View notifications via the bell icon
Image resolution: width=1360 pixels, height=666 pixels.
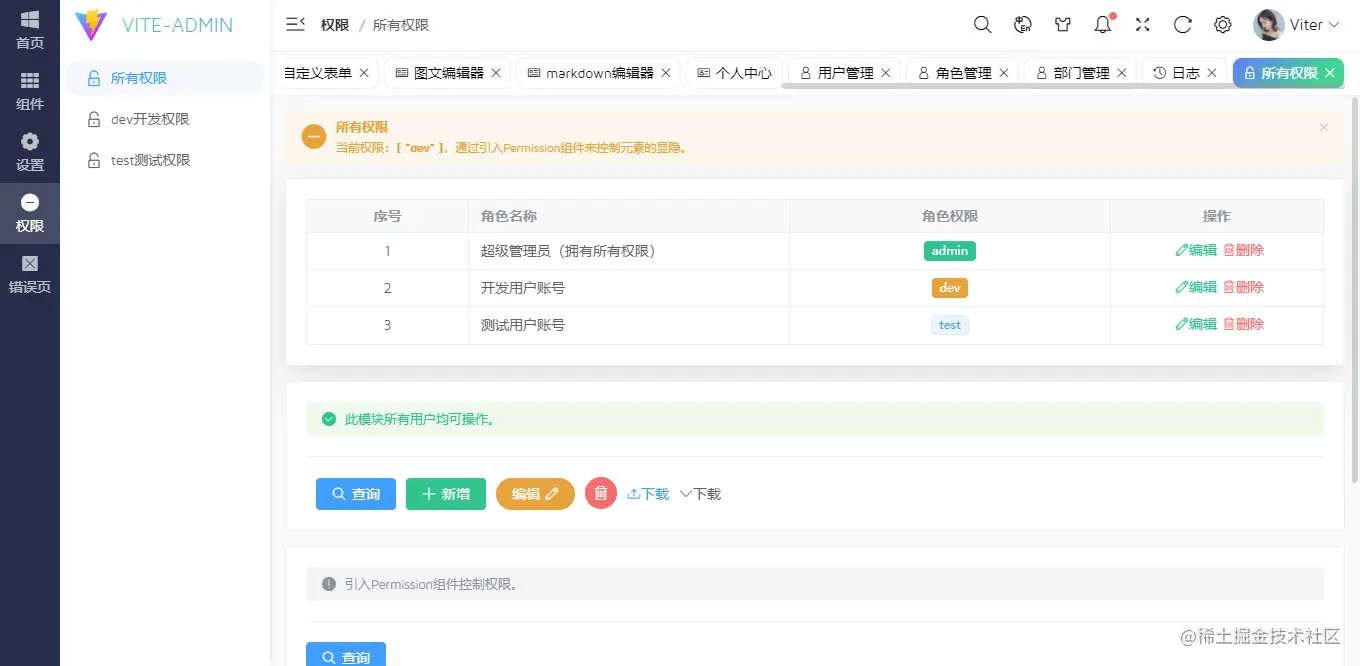(1102, 24)
